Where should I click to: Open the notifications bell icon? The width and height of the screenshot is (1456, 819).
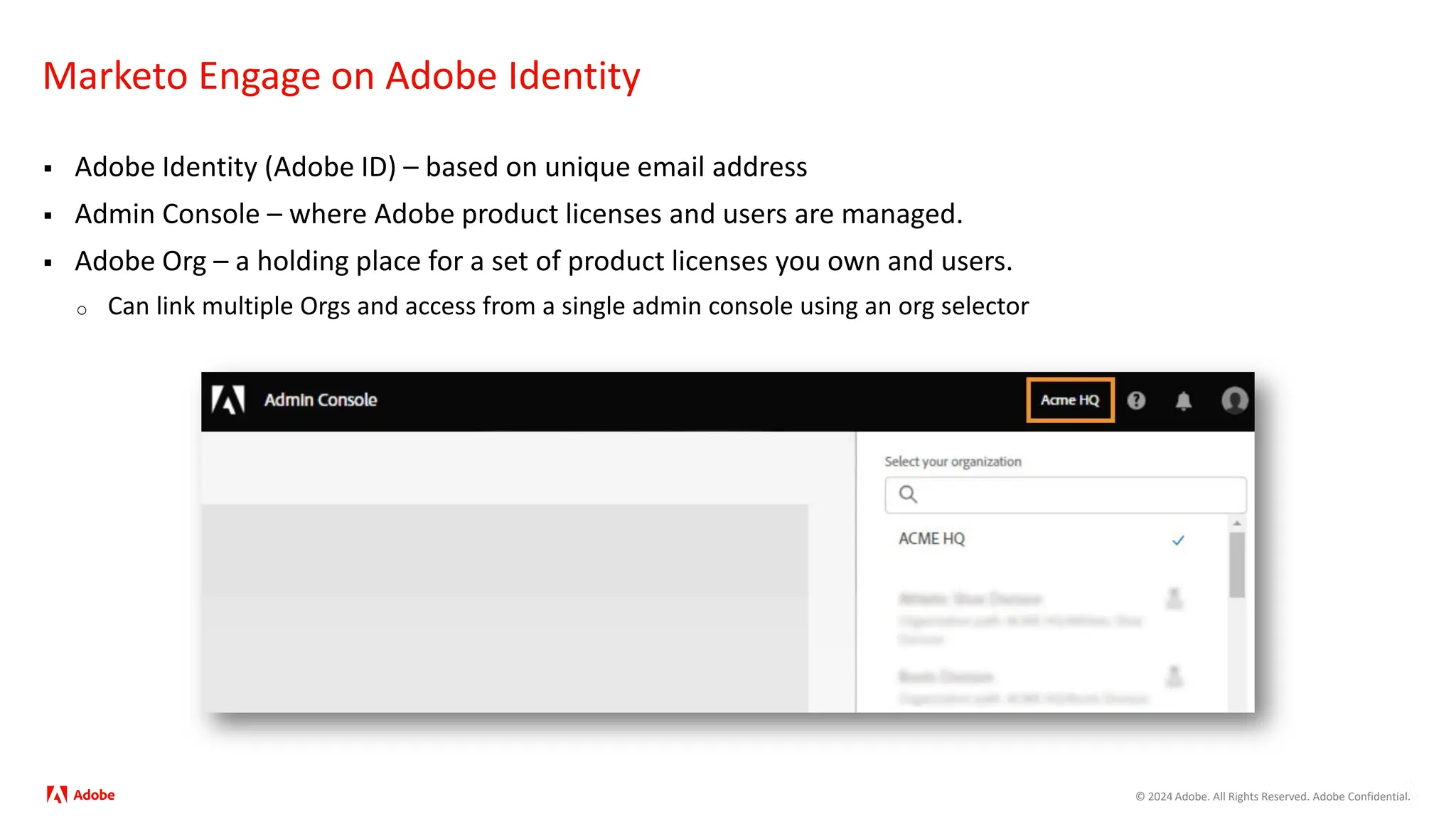pyautogui.click(x=1183, y=401)
